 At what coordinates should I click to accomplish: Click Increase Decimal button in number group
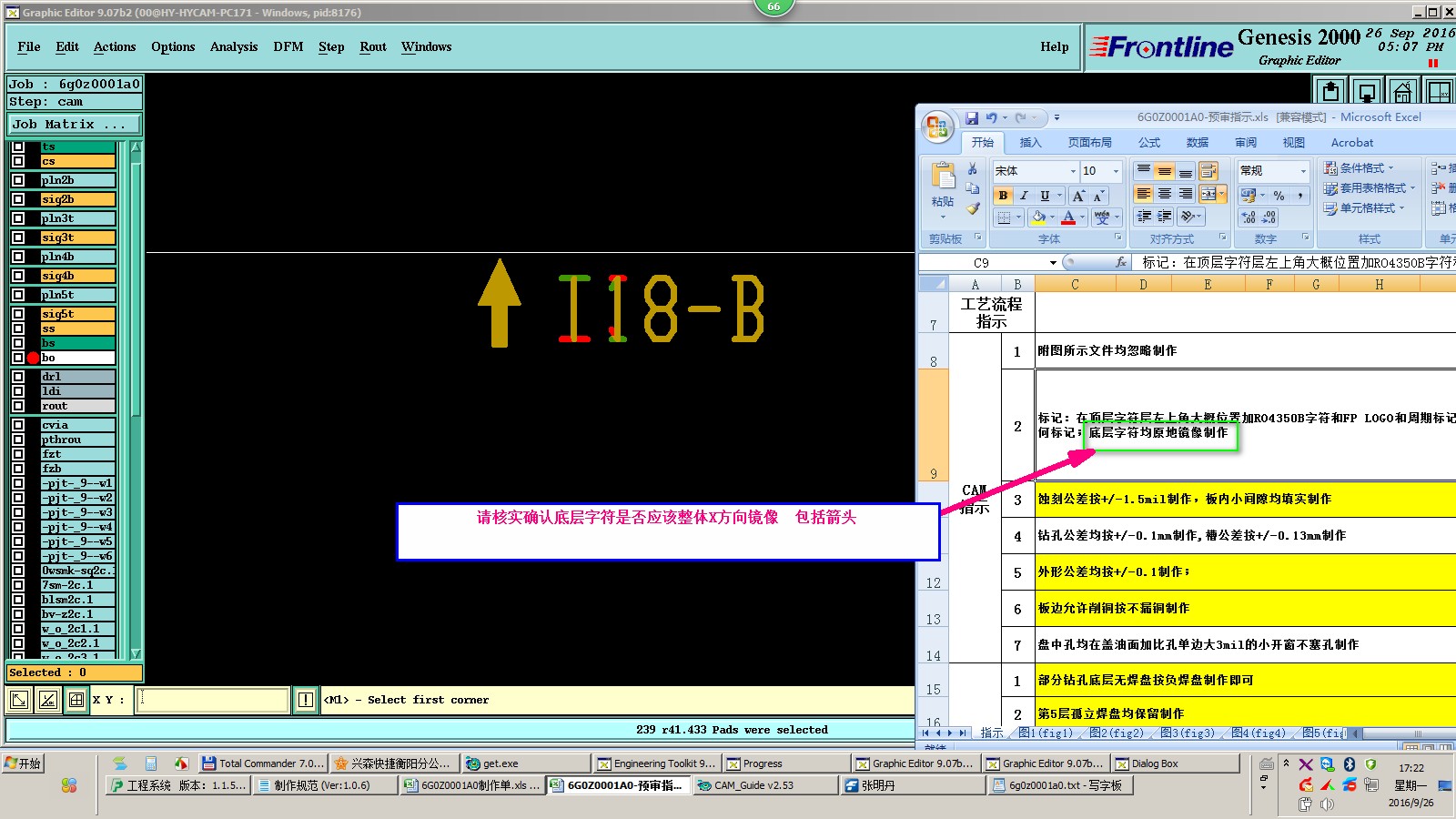1249,217
